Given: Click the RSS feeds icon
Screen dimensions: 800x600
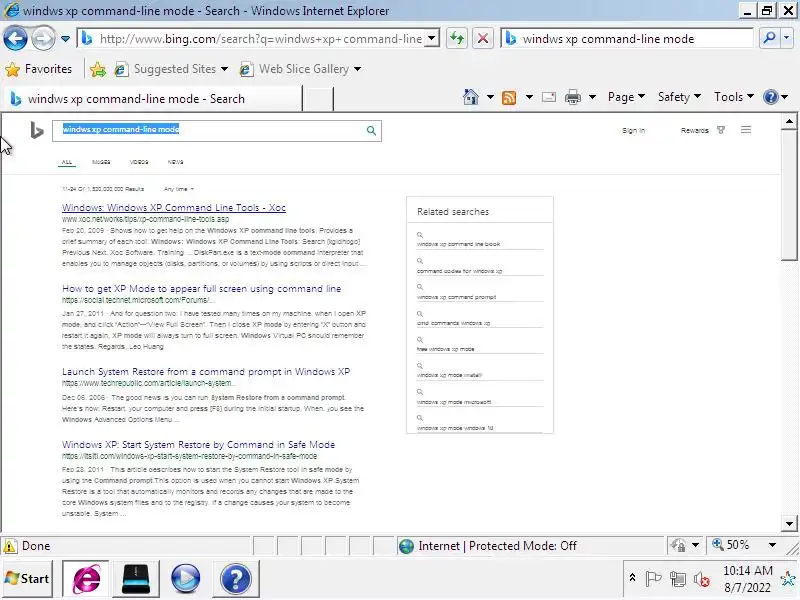Looking at the screenshot, I should (x=509, y=97).
